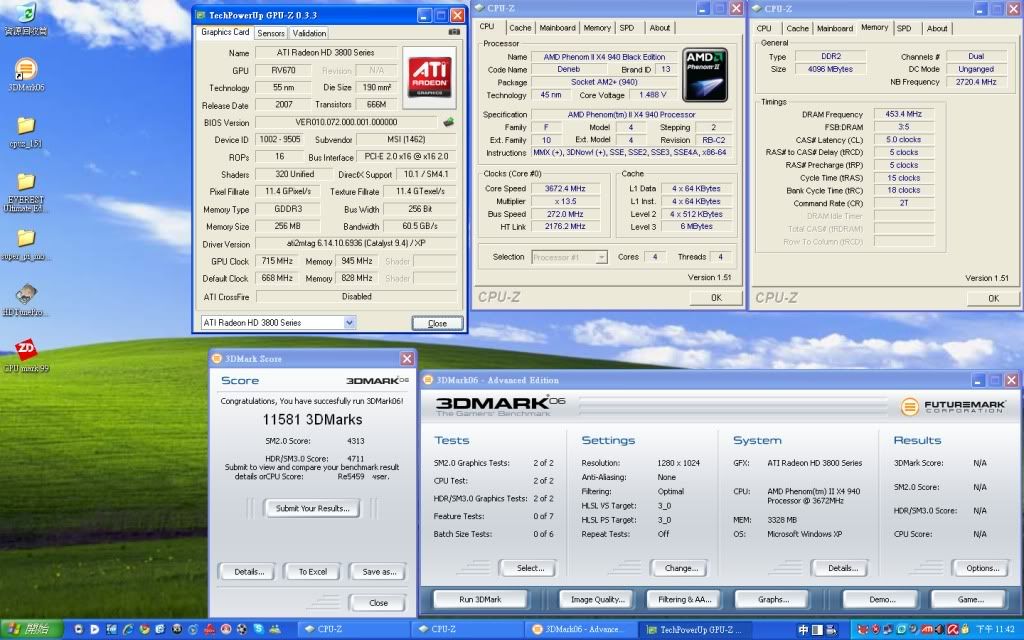Launch HD Tune Pro from desktop
Viewport: 1024px width, 640px height.
pos(25,300)
